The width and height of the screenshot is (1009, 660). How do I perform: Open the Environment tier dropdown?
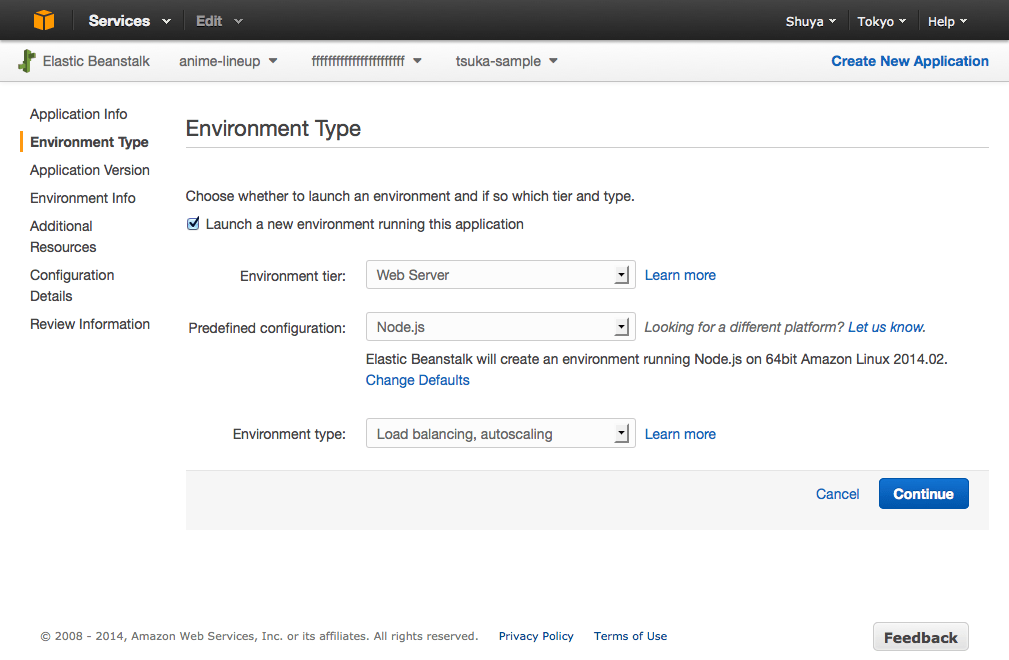(x=500, y=275)
